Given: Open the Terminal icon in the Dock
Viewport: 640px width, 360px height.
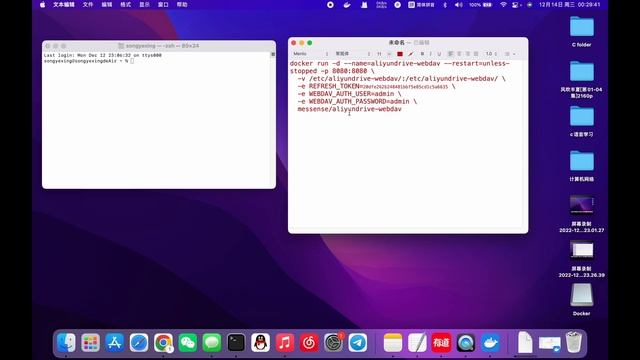Looking at the screenshot, I should pyautogui.click(x=236, y=342).
